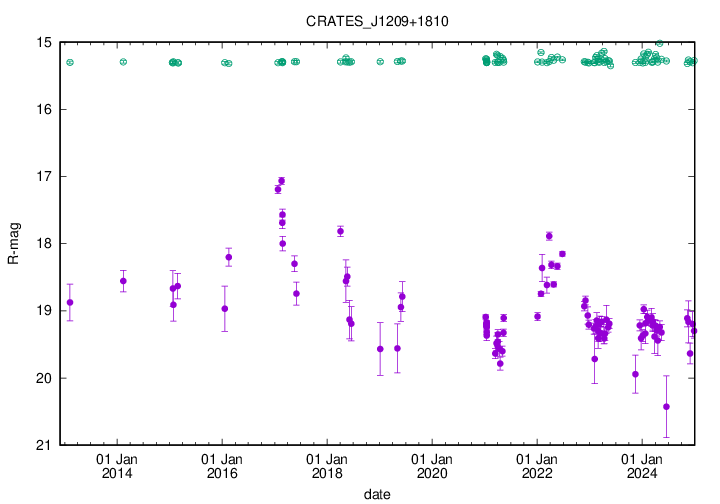Click the y-axis tick label 19
This screenshot has width=720, height=504.
[45, 311]
